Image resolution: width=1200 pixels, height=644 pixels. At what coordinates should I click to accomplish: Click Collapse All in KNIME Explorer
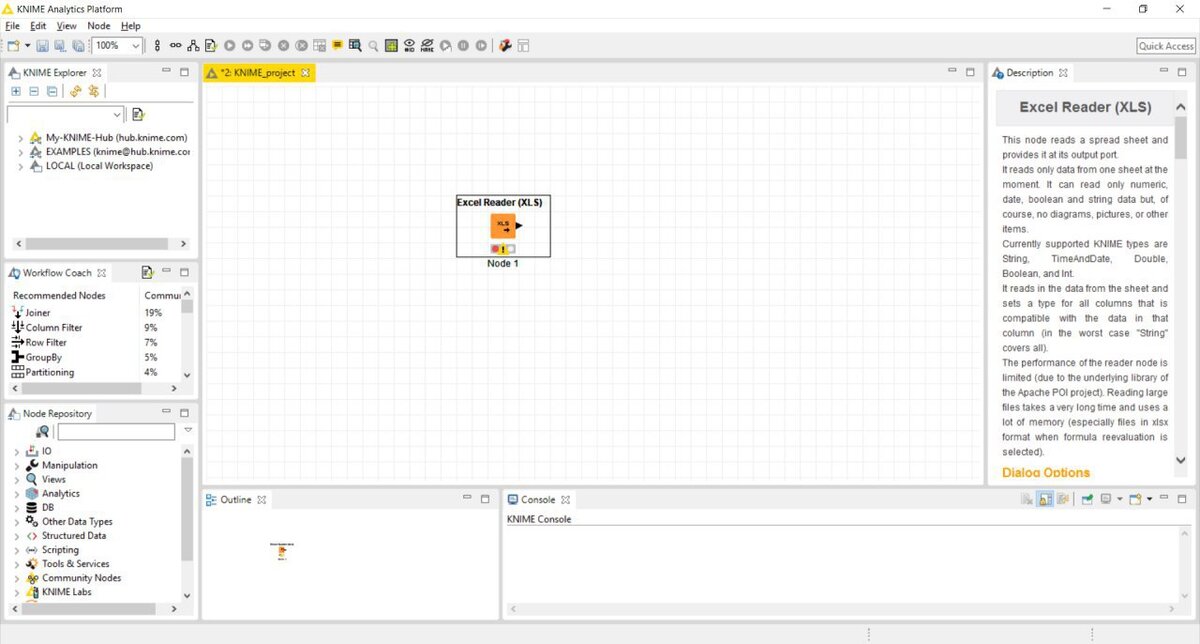33,91
